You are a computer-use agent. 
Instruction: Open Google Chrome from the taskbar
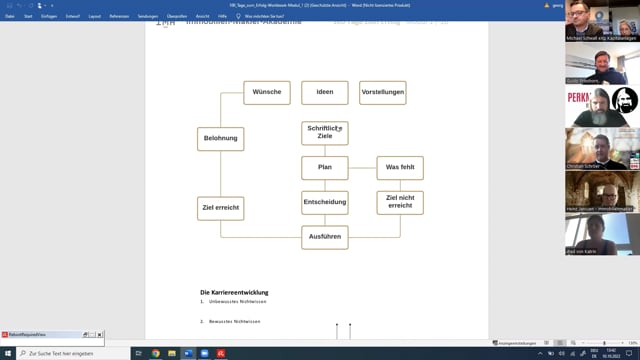pyautogui.click(x=156, y=353)
